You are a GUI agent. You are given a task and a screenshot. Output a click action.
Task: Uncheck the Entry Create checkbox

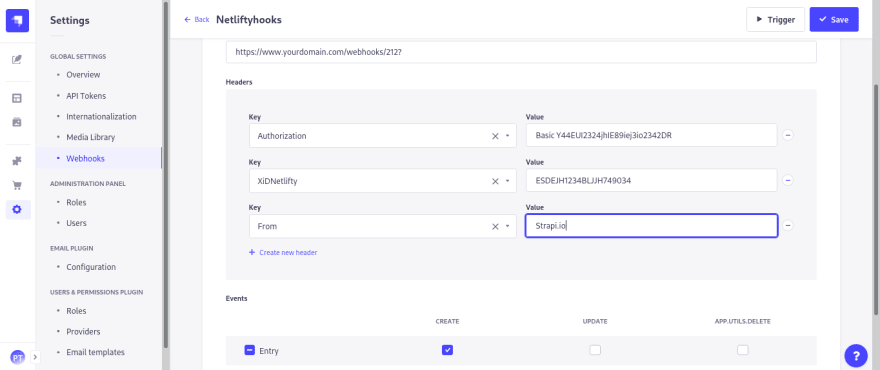tap(447, 350)
